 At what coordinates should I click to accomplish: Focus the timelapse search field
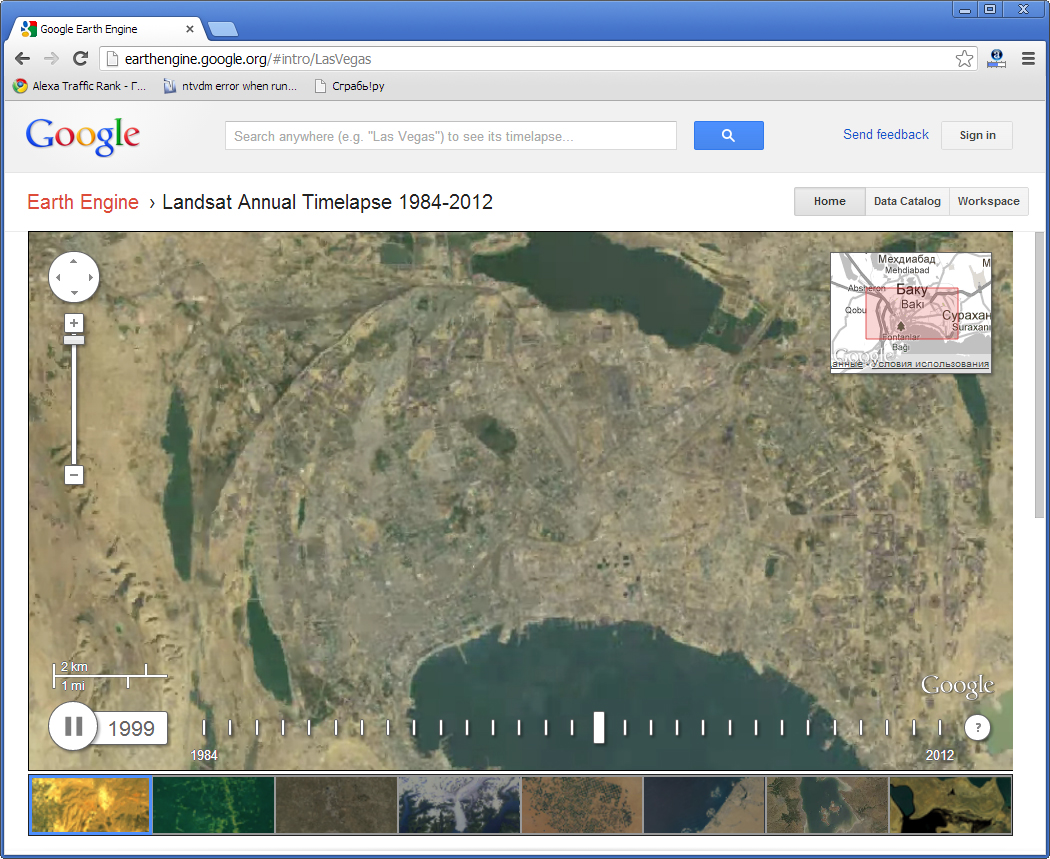(451, 136)
